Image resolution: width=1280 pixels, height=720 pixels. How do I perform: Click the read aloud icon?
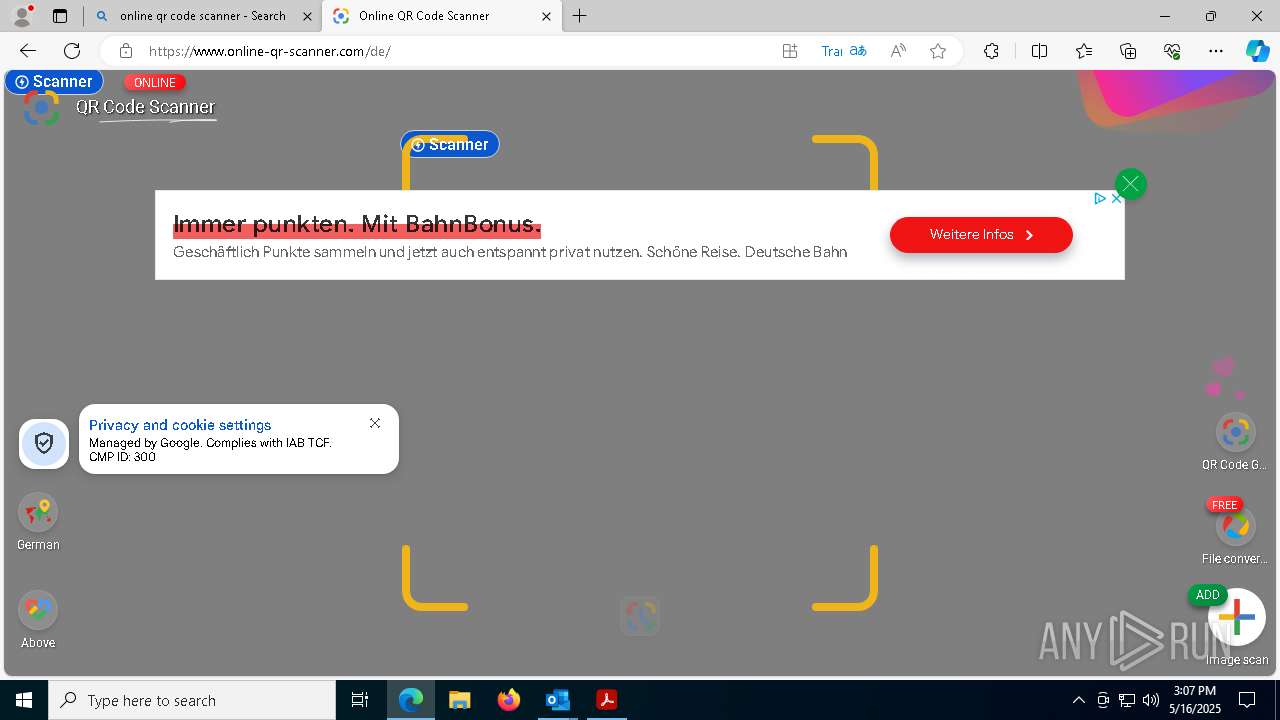(x=898, y=51)
